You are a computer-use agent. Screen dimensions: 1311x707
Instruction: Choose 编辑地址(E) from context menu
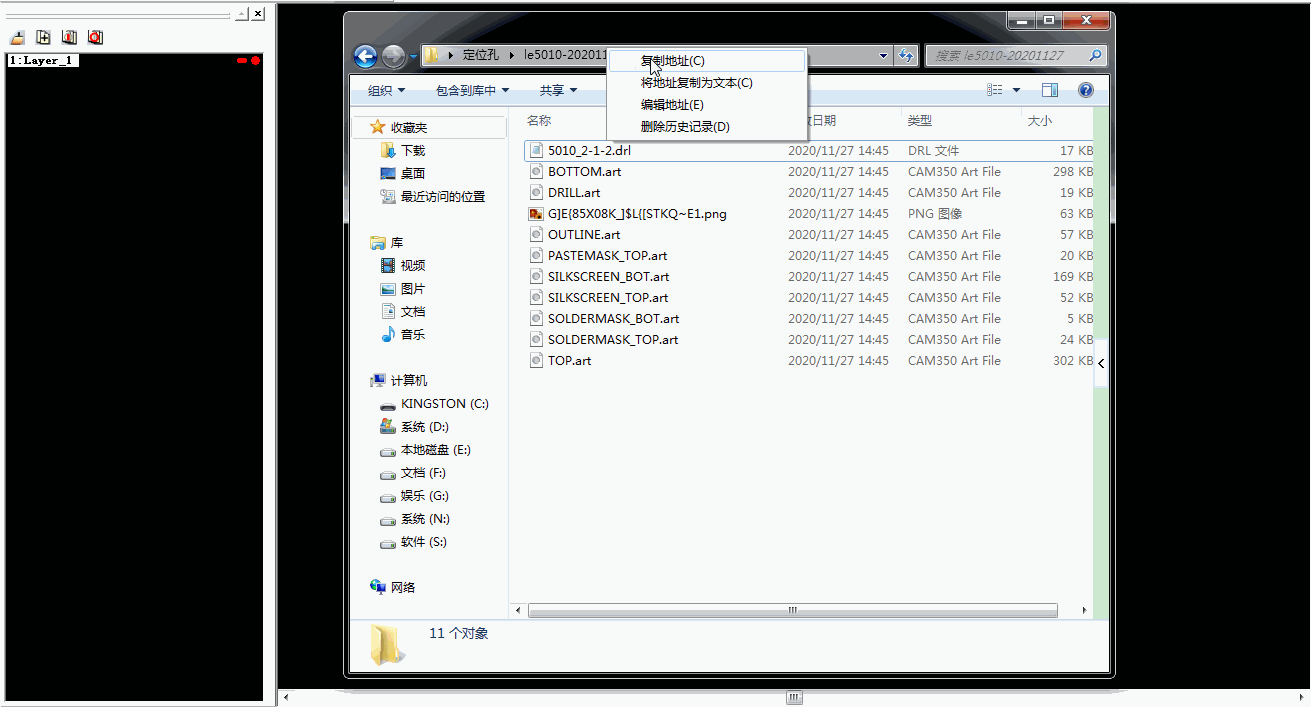[x=672, y=105]
